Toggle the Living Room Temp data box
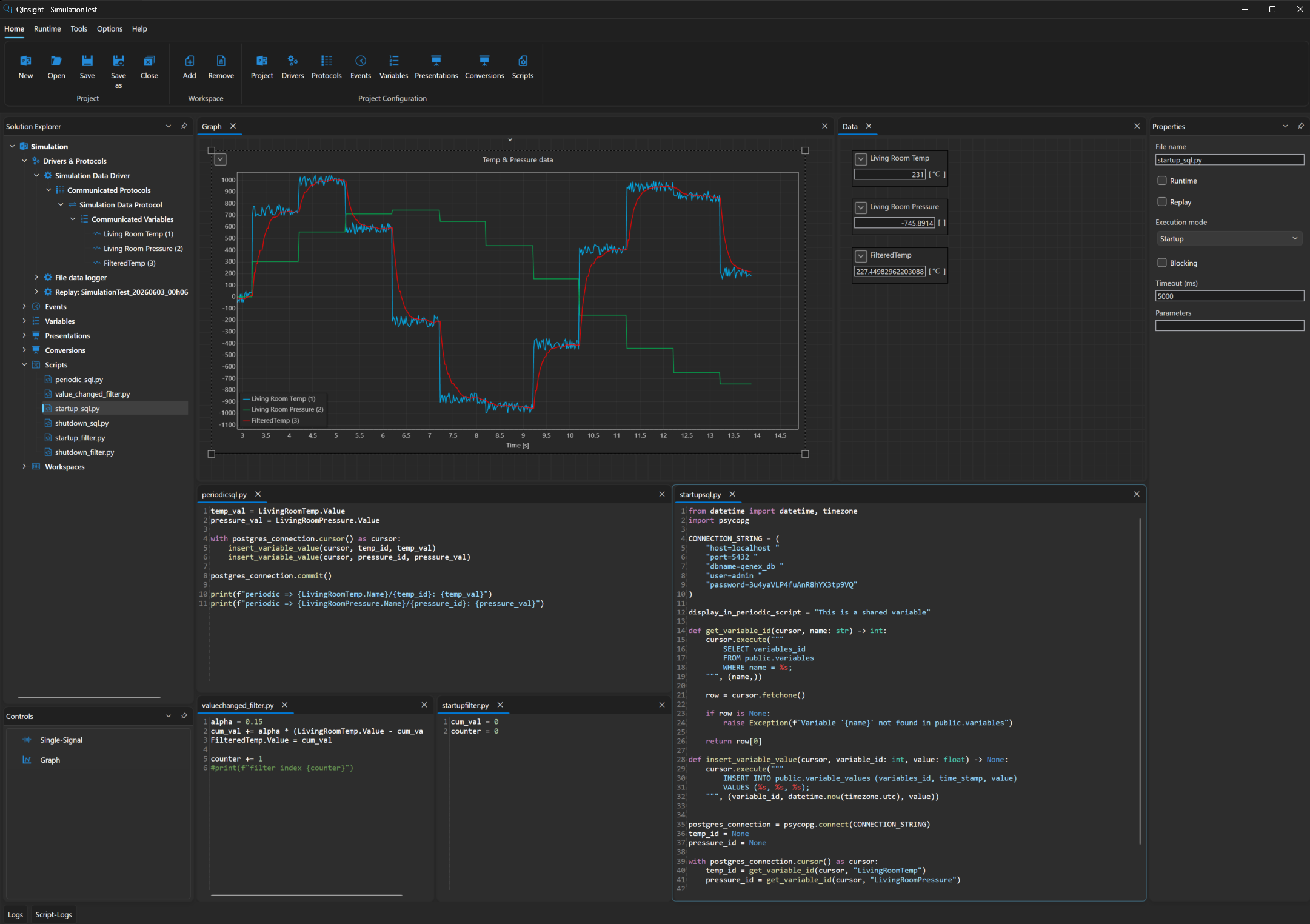Image resolution: width=1310 pixels, height=924 pixels. [861, 159]
